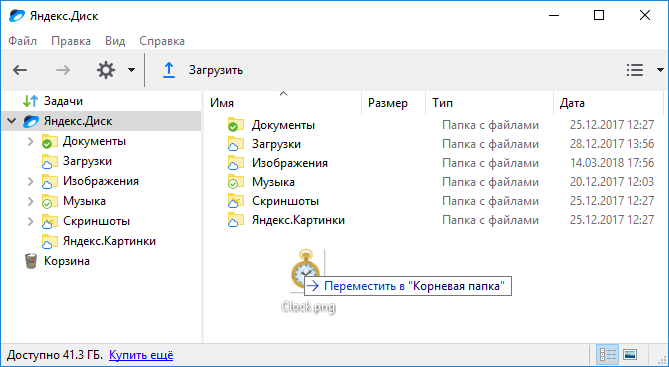669x367 pixels.
Task: Select Яндекс.Диск in the sidebar tree
Action: 78,121
